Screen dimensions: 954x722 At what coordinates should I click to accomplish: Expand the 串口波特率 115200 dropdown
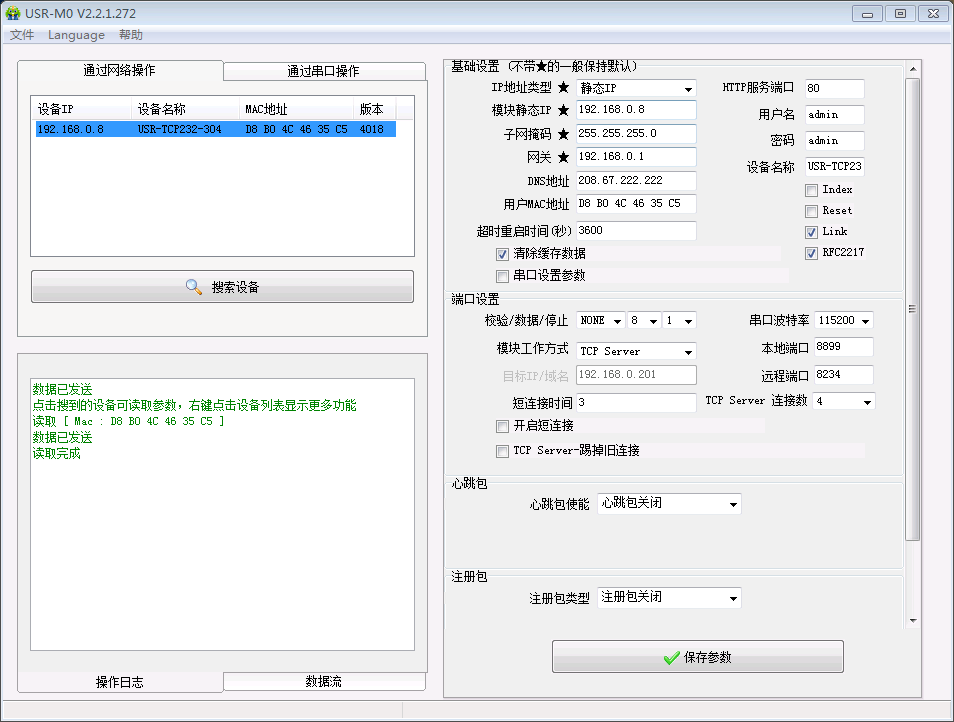pos(844,321)
